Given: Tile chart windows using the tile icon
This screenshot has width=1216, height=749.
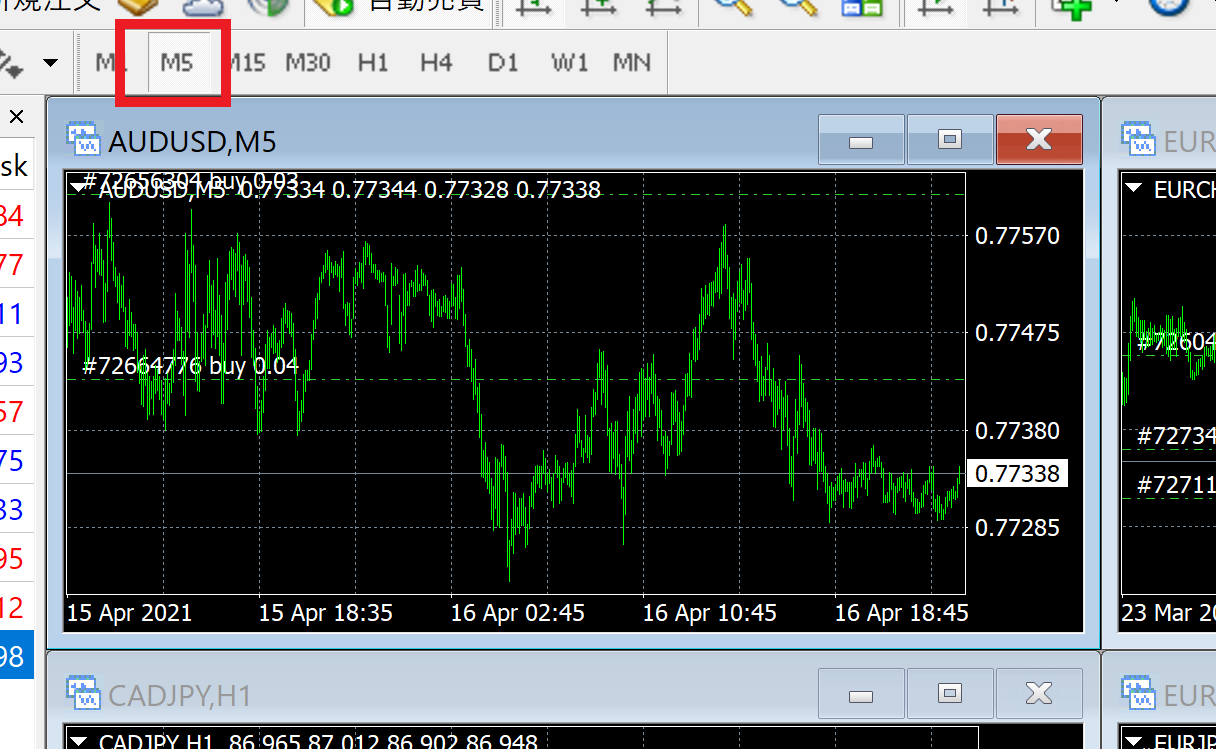Looking at the screenshot, I should pos(861,6).
